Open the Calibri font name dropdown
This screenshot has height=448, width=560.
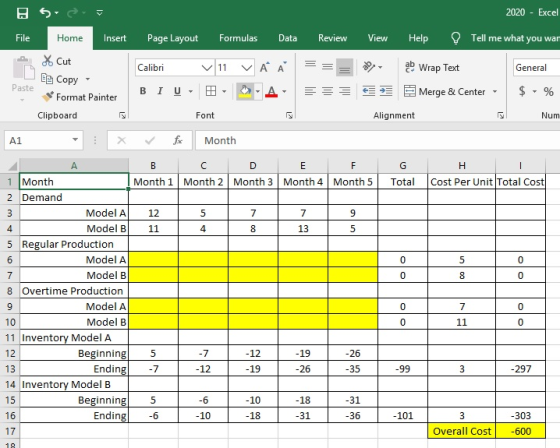207,68
